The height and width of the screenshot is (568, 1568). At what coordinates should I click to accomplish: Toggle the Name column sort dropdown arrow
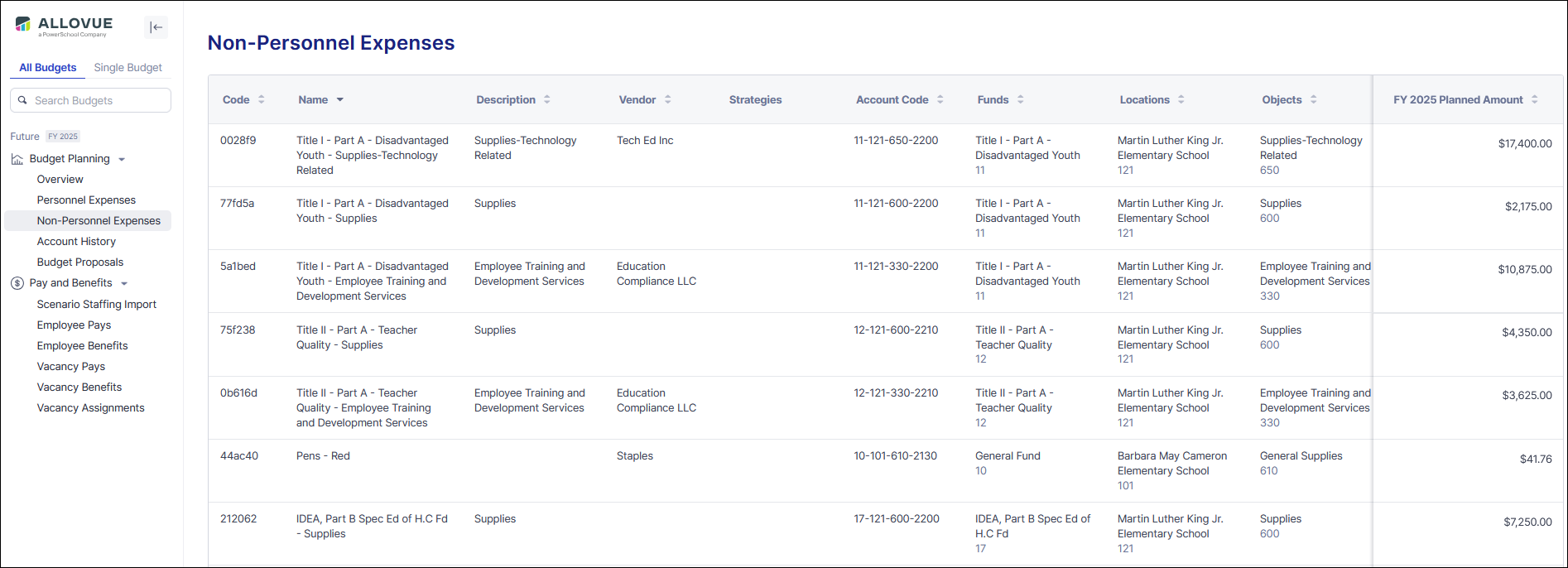pos(340,100)
